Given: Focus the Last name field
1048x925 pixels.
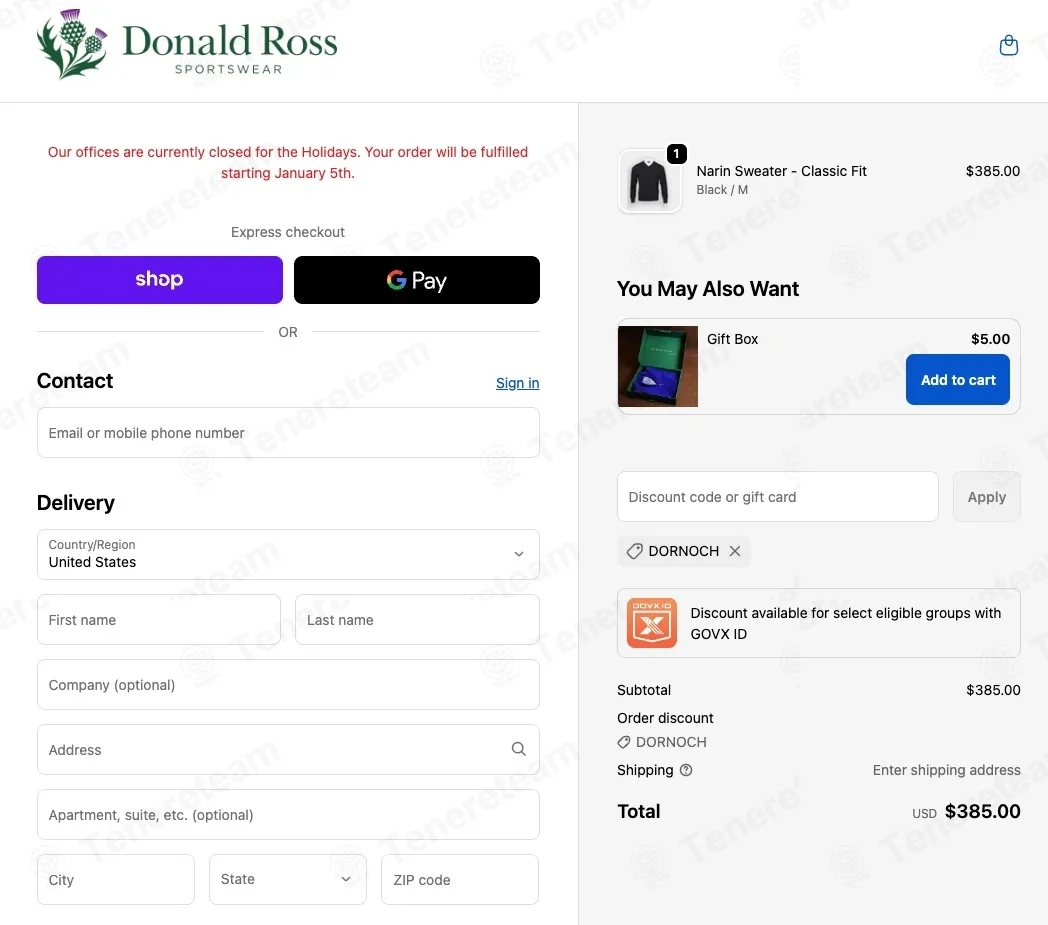Looking at the screenshot, I should pos(417,620).
